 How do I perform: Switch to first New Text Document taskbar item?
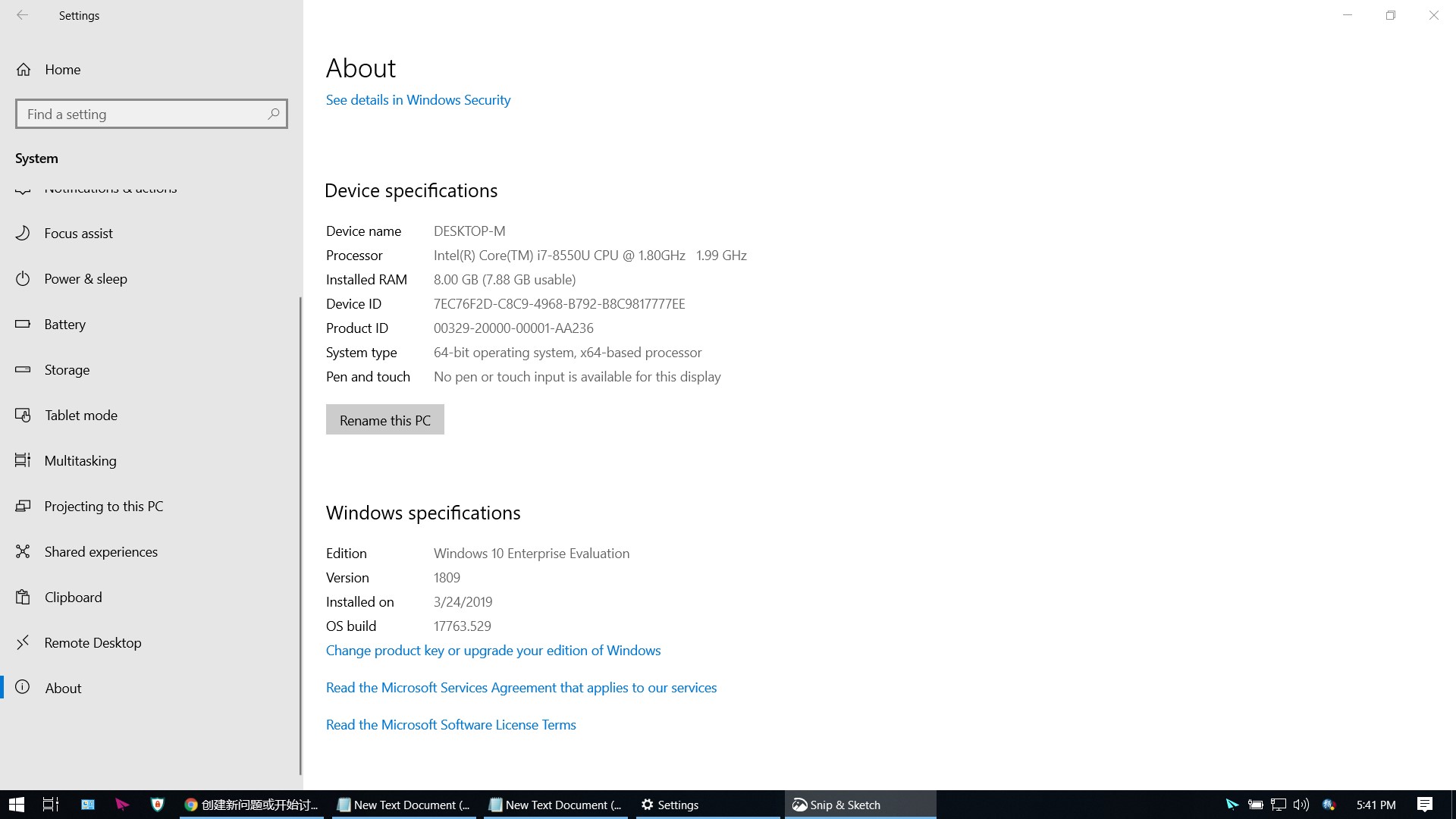point(403,805)
